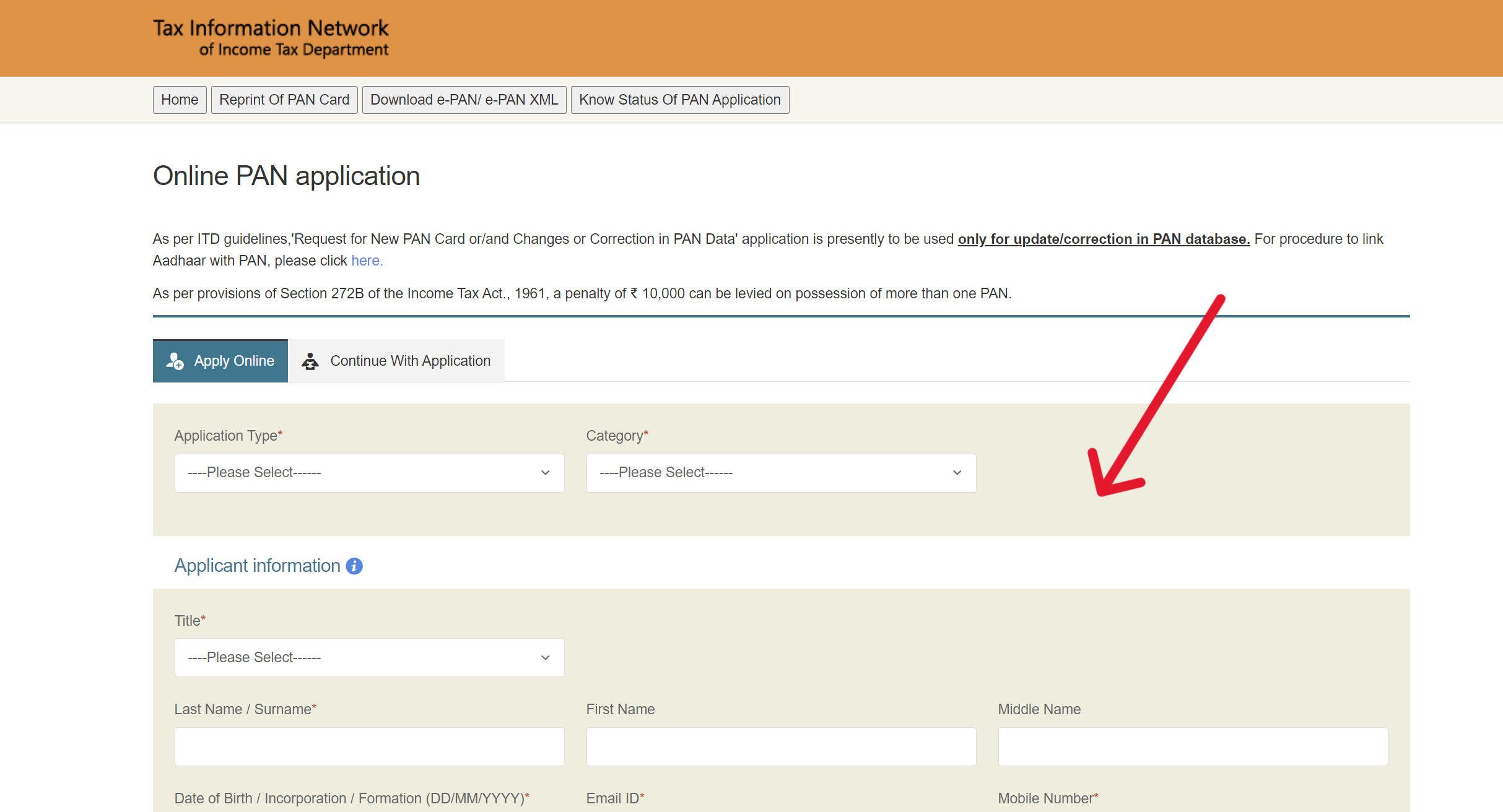This screenshot has height=812, width=1503.
Task: Click the Title dropdown chevron arrow
Action: 545,657
